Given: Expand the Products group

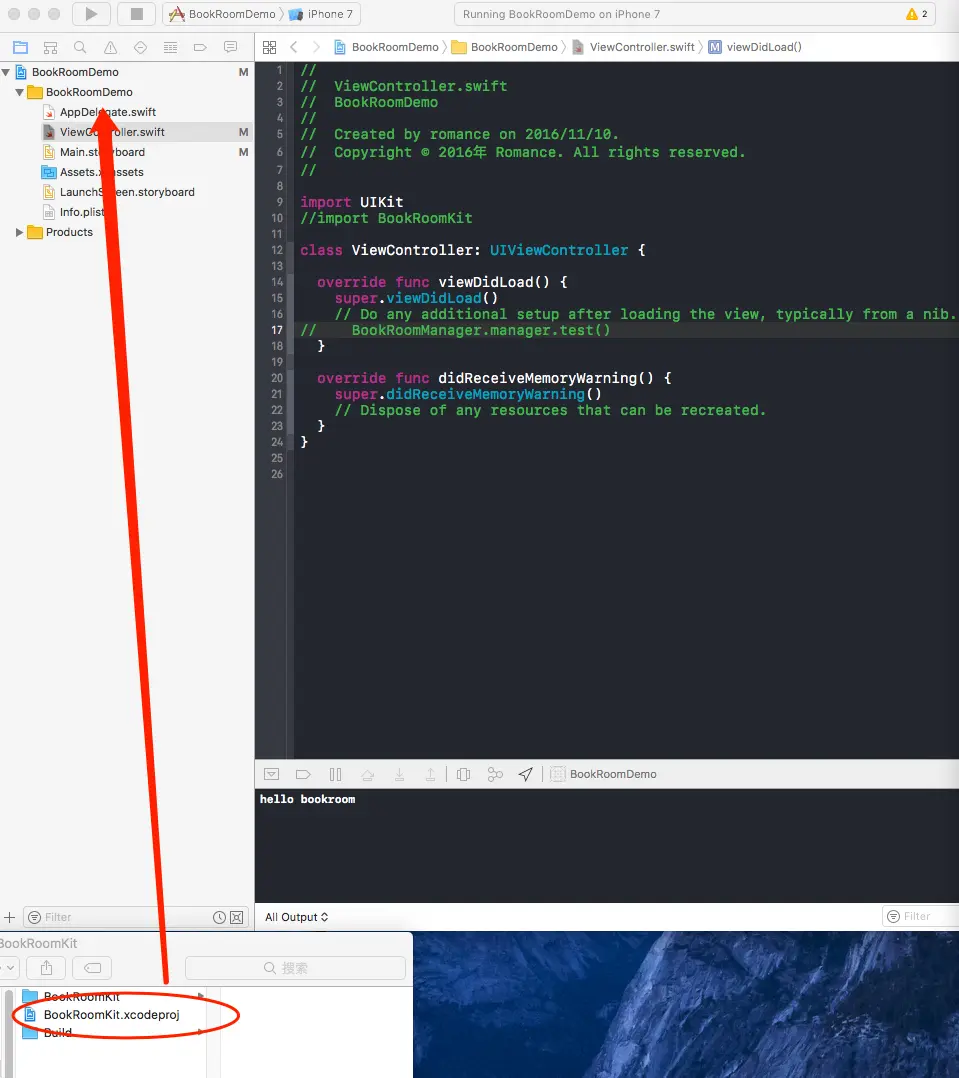Looking at the screenshot, I should coord(20,232).
